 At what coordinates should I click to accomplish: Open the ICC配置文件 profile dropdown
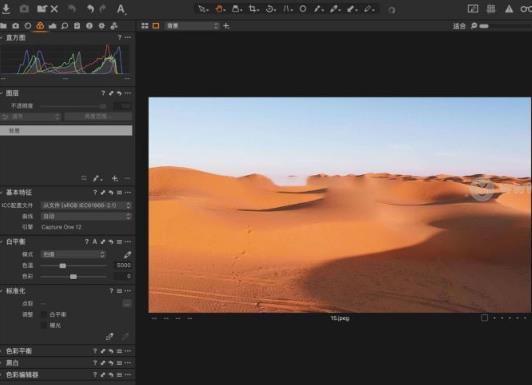point(86,205)
